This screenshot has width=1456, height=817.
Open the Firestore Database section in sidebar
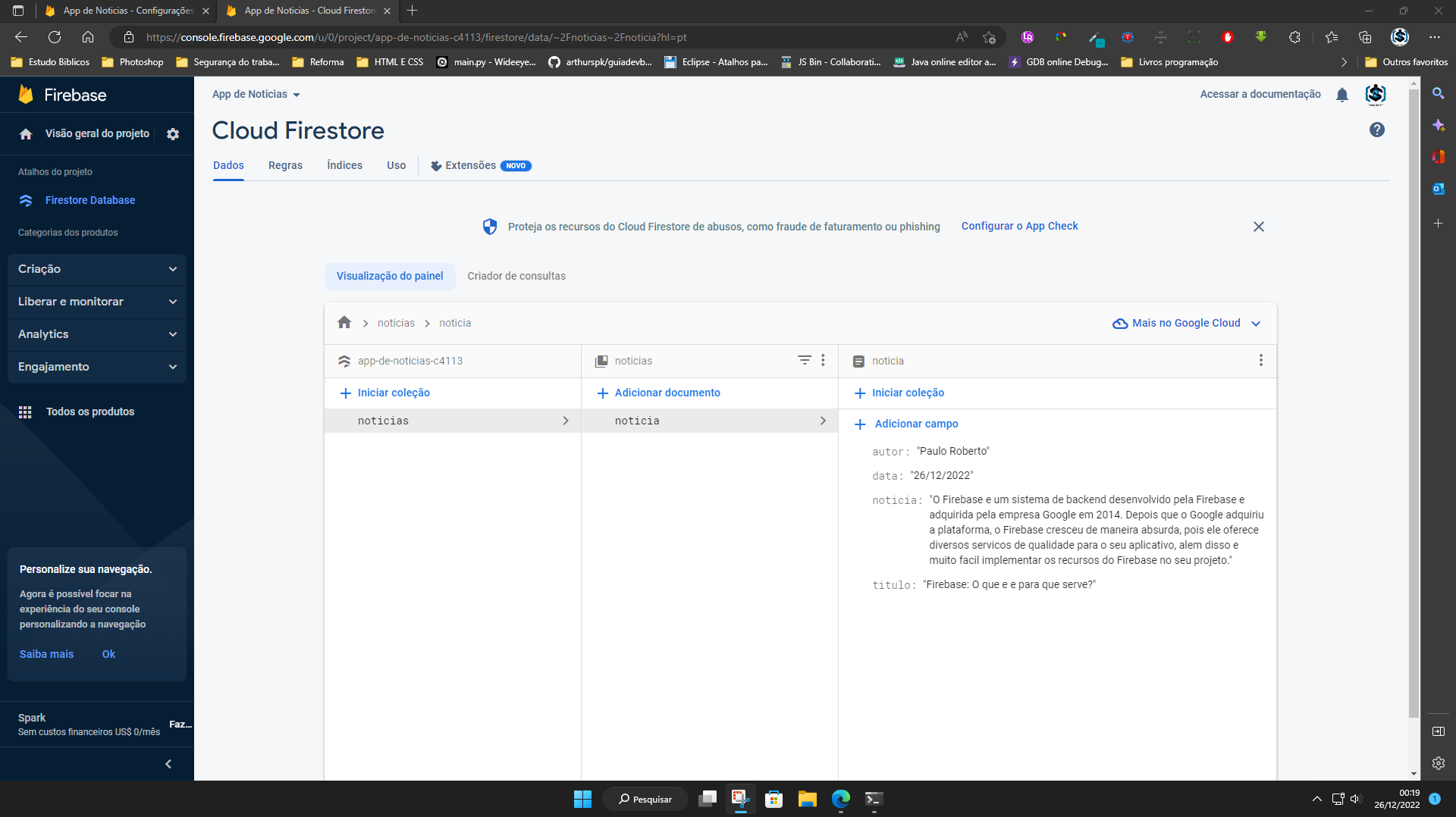pyautogui.click(x=89, y=200)
